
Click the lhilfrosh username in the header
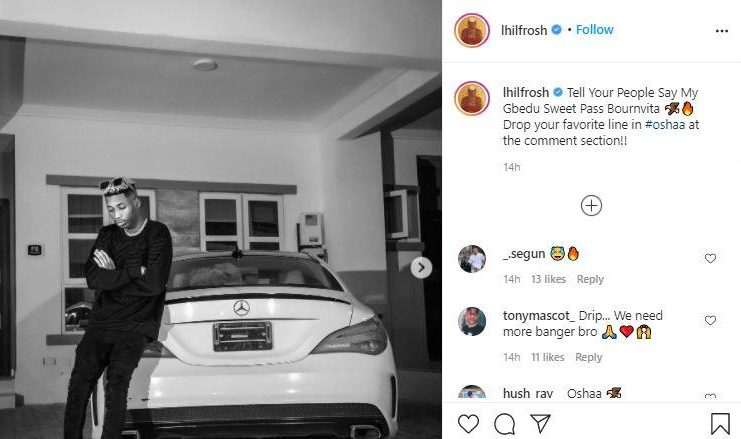pyautogui.click(x=523, y=30)
